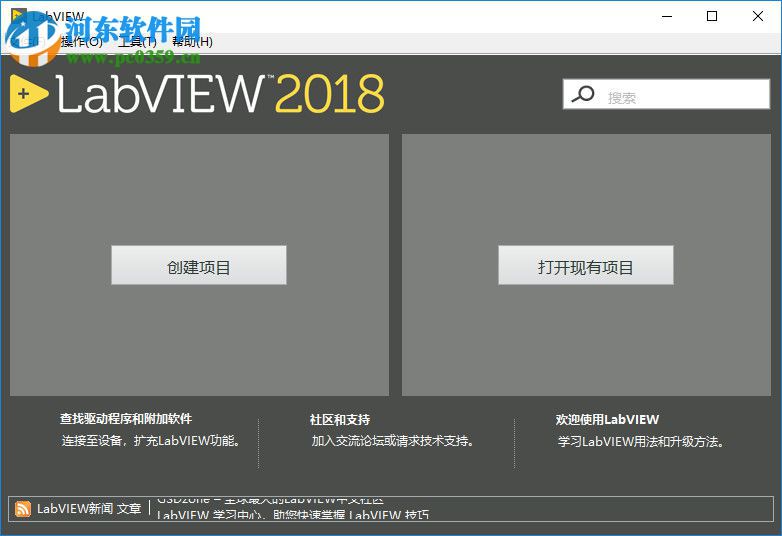
Task: Open the 操作(O) menu
Action: click(x=82, y=42)
